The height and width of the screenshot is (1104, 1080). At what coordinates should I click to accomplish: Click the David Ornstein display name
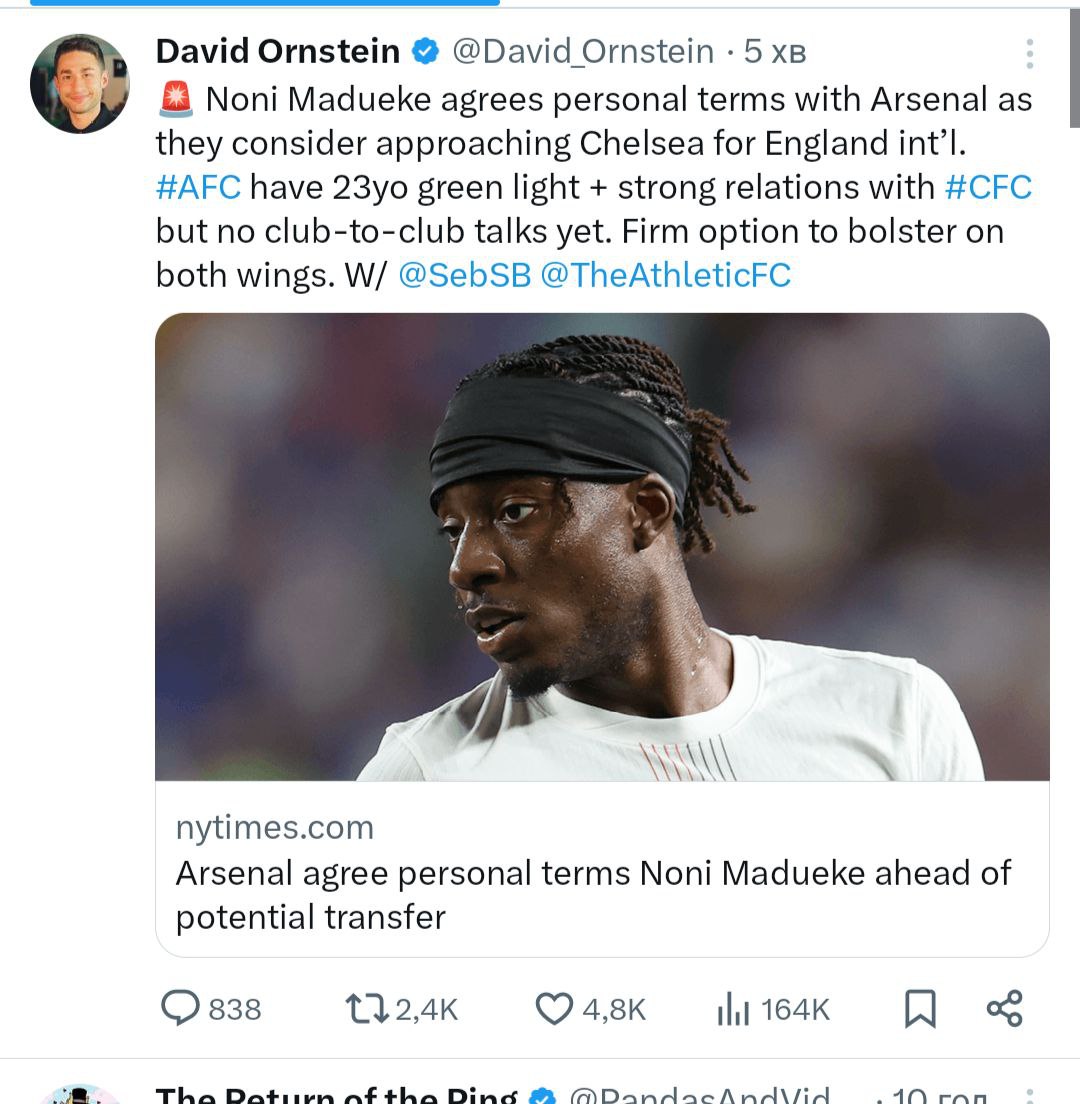tap(278, 52)
